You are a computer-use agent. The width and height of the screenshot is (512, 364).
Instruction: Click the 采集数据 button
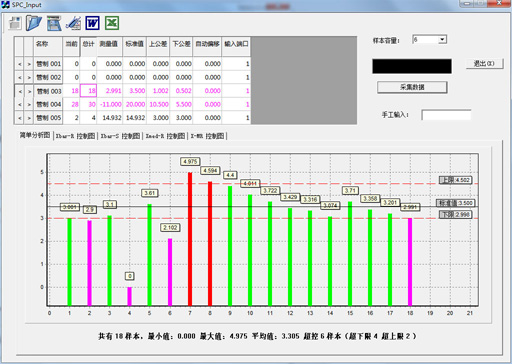[x=412, y=87]
